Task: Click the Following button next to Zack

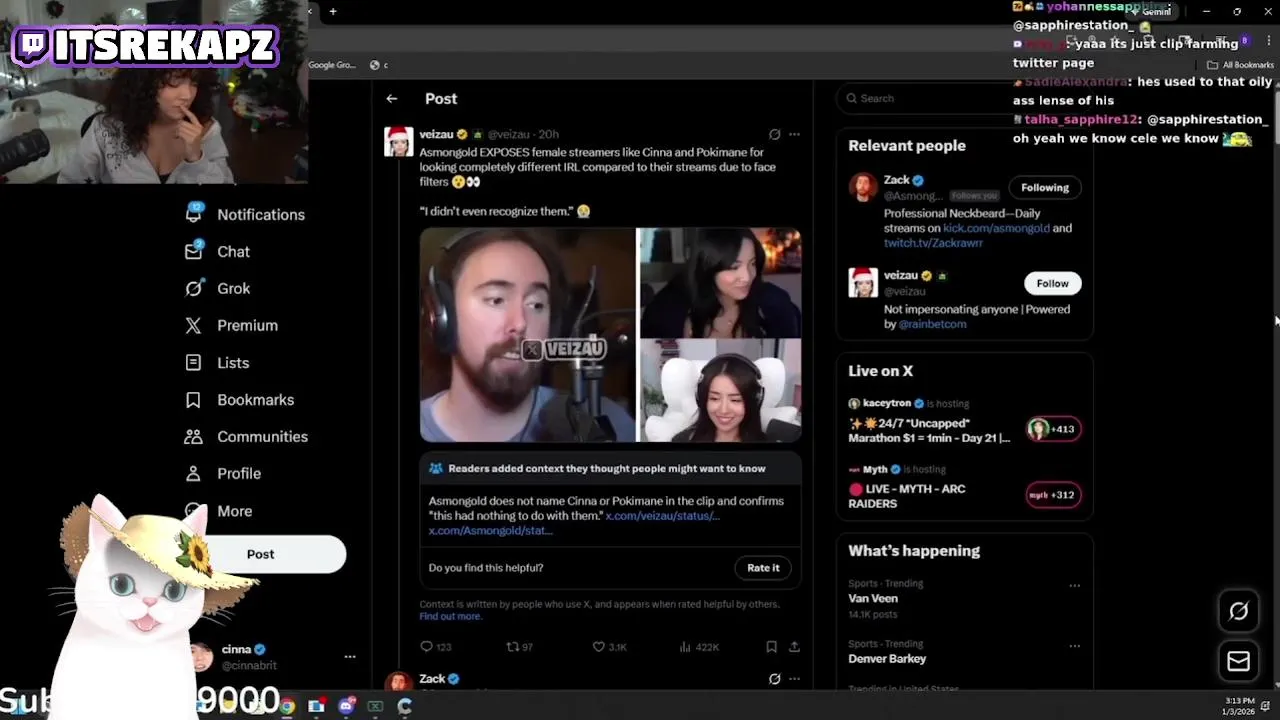Action: (x=1045, y=188)
